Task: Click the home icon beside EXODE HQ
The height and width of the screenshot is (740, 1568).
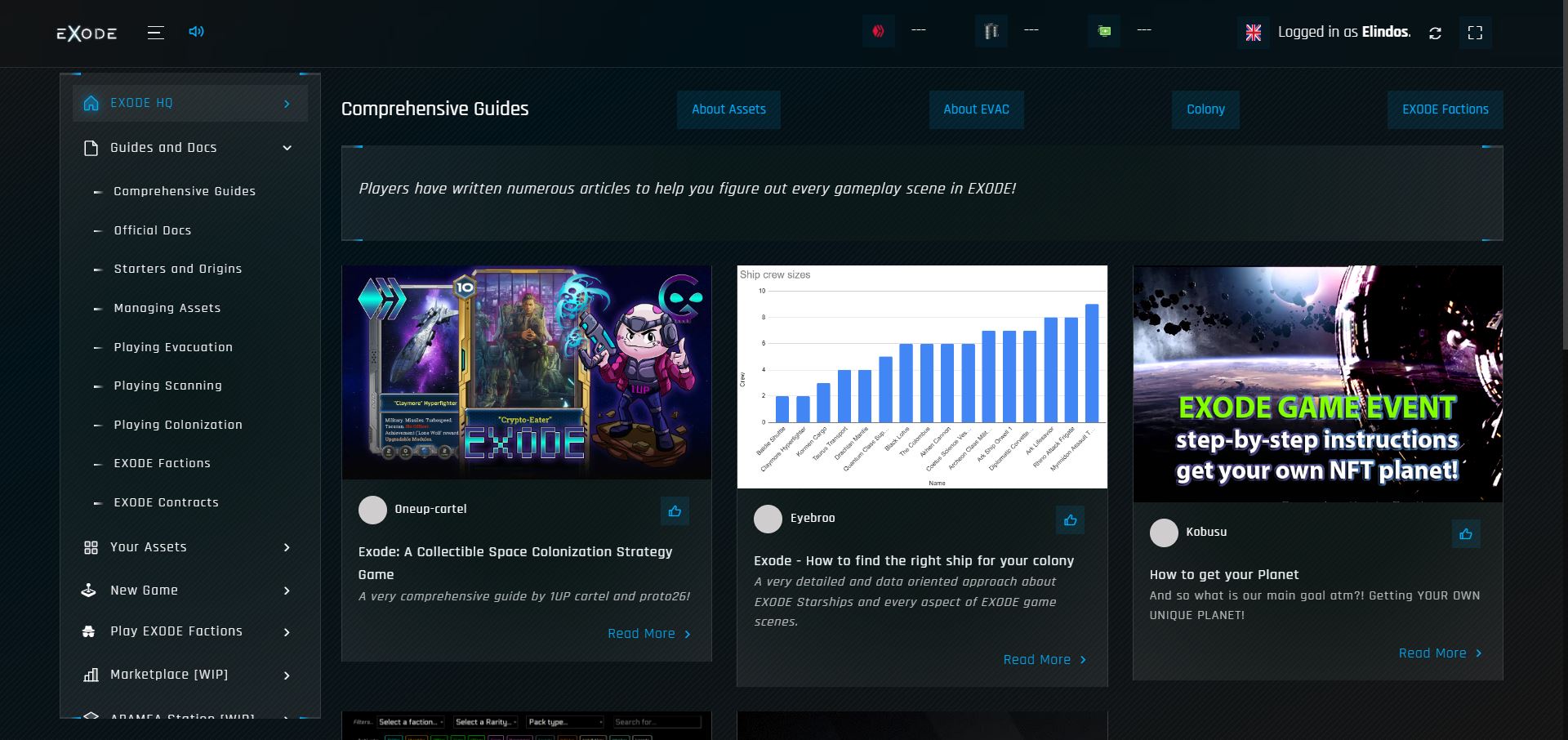Action: [x=91, y=103]
